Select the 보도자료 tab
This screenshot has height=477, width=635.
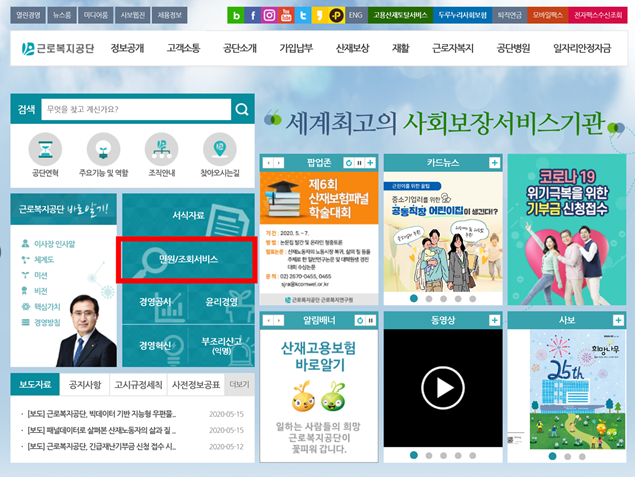click(x=35, y=384)
